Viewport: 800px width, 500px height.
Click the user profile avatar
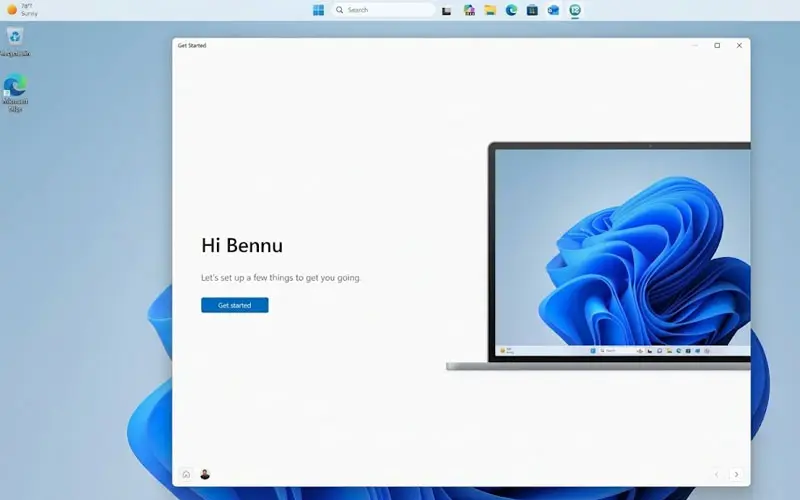coord(205,474)
